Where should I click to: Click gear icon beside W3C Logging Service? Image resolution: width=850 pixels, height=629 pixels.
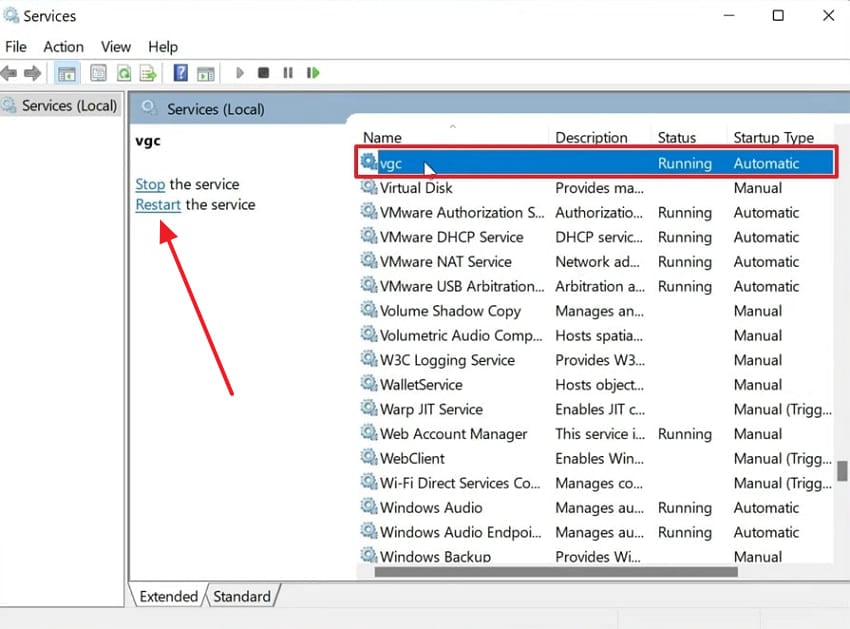(369, 359)
